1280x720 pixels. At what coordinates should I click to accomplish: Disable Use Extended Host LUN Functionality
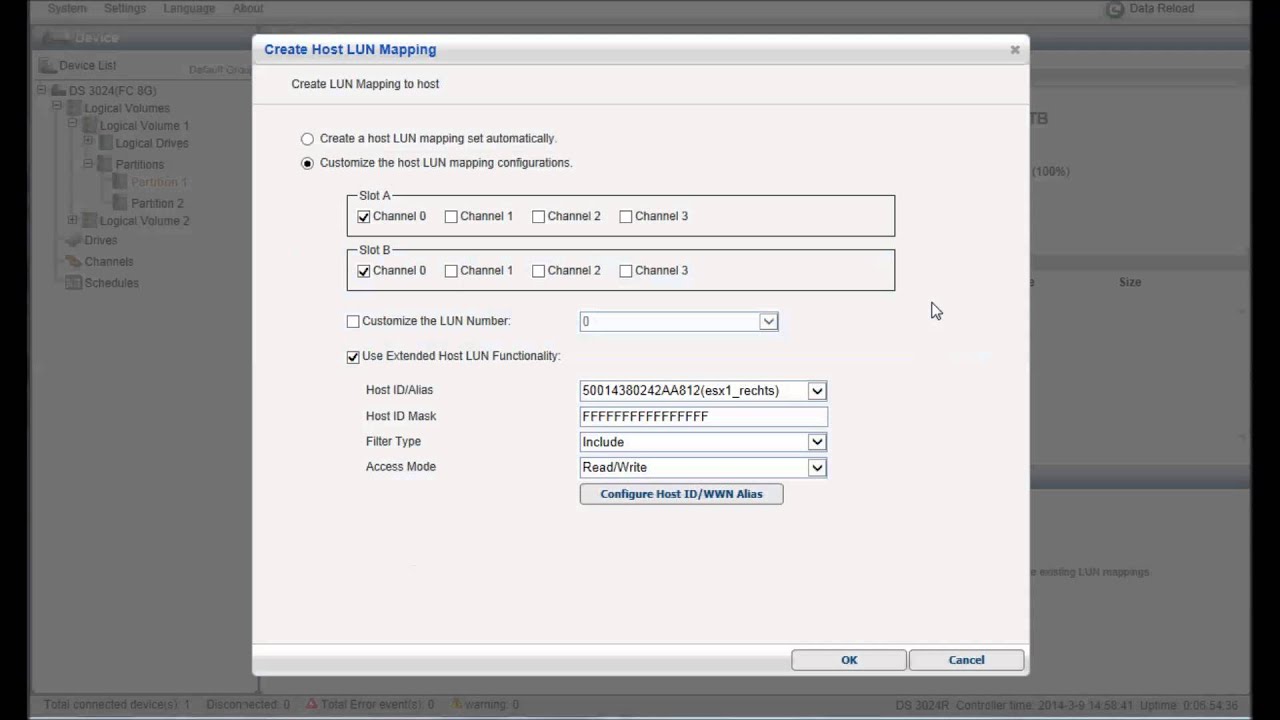(353, 356)
